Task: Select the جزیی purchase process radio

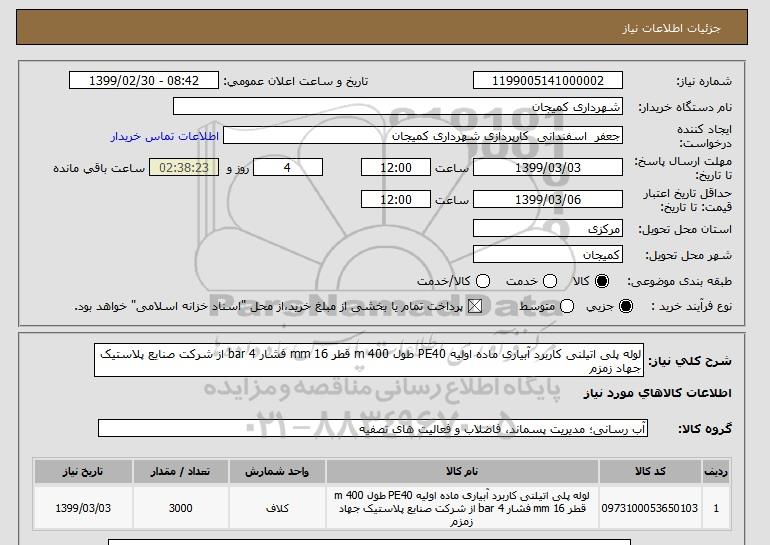Action: point(626,306)
